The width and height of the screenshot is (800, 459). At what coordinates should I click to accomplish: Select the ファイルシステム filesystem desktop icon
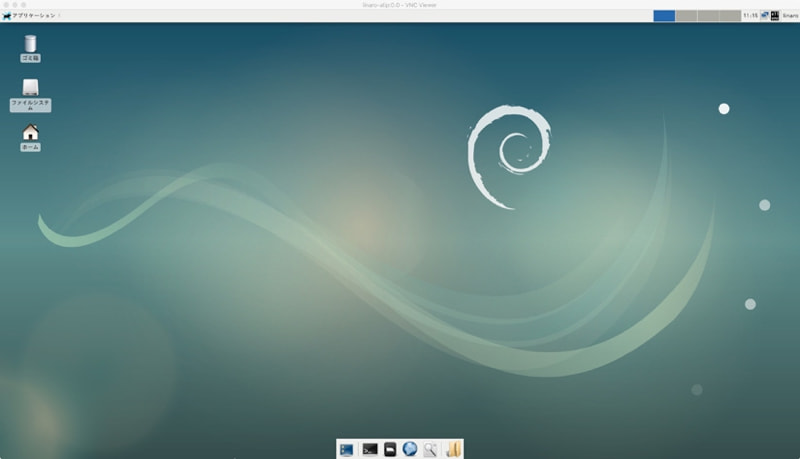[x=30, y=95]
